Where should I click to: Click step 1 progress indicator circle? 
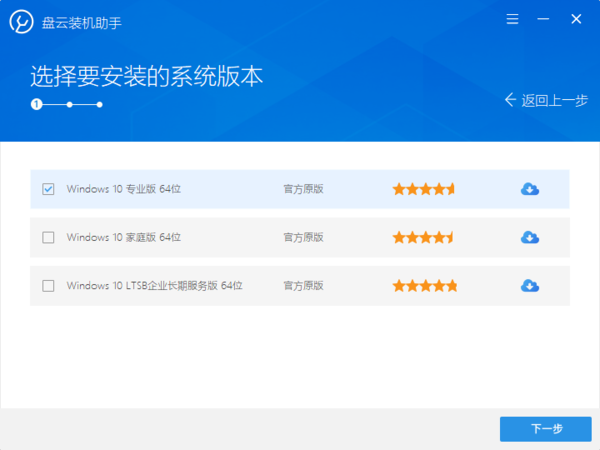tap(36, 104)
